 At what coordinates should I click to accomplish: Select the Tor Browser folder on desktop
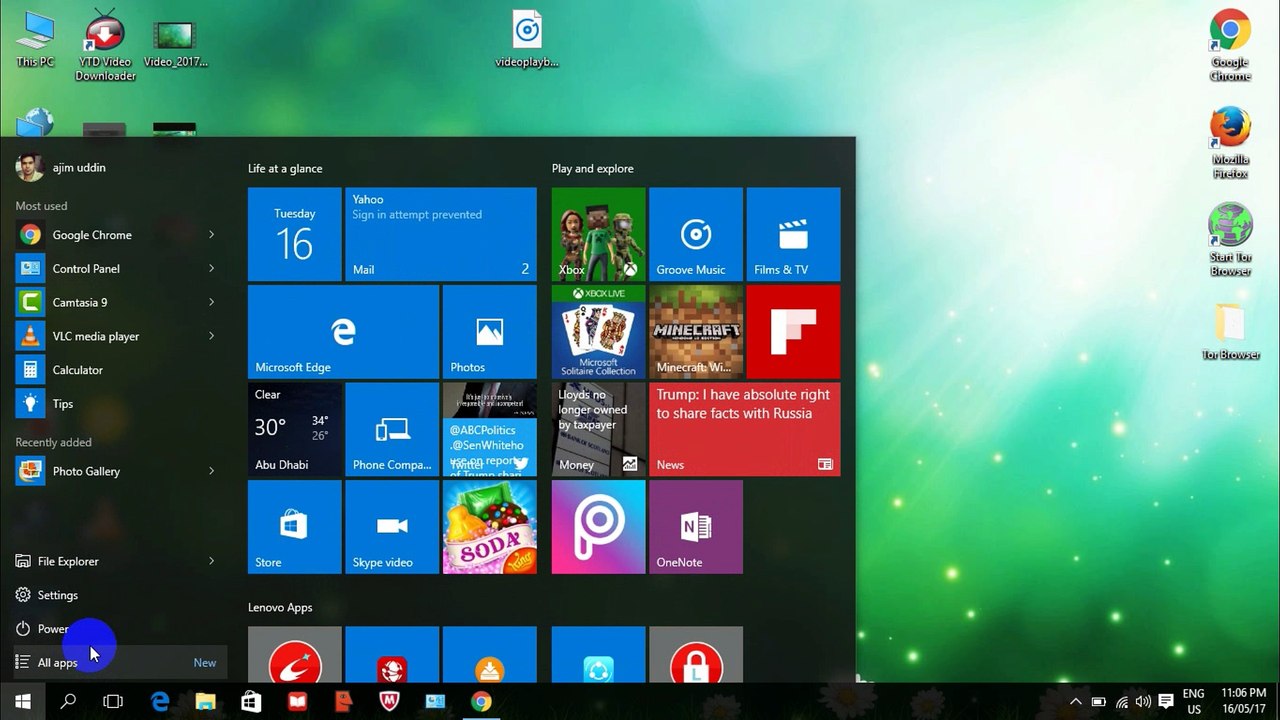[1231, 332]
